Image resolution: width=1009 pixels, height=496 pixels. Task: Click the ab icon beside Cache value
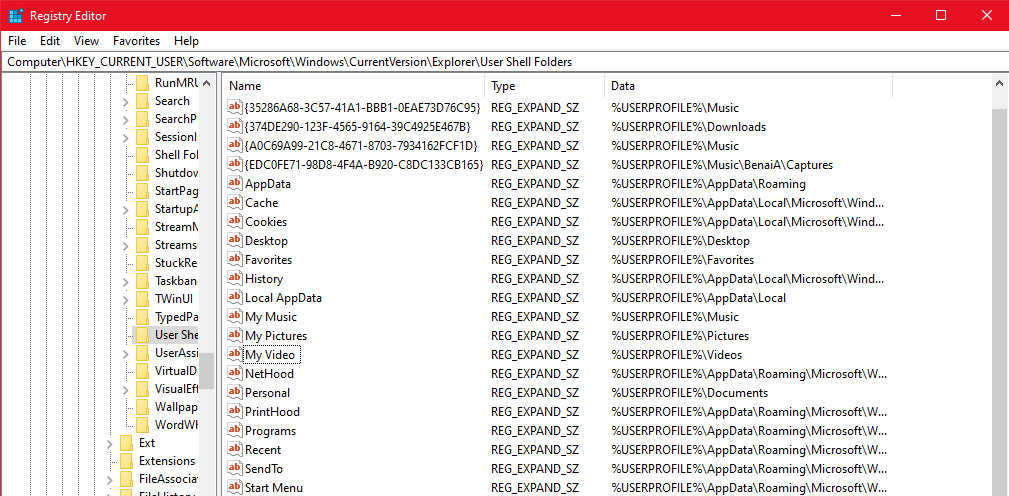pyautogui.click(x=235, y=202)
